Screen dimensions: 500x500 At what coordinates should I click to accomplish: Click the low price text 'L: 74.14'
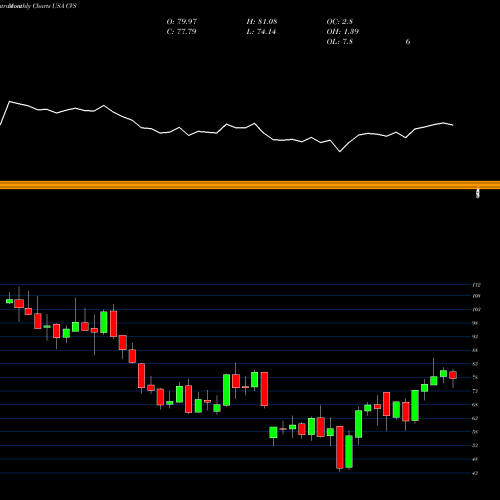click(261, 32)
